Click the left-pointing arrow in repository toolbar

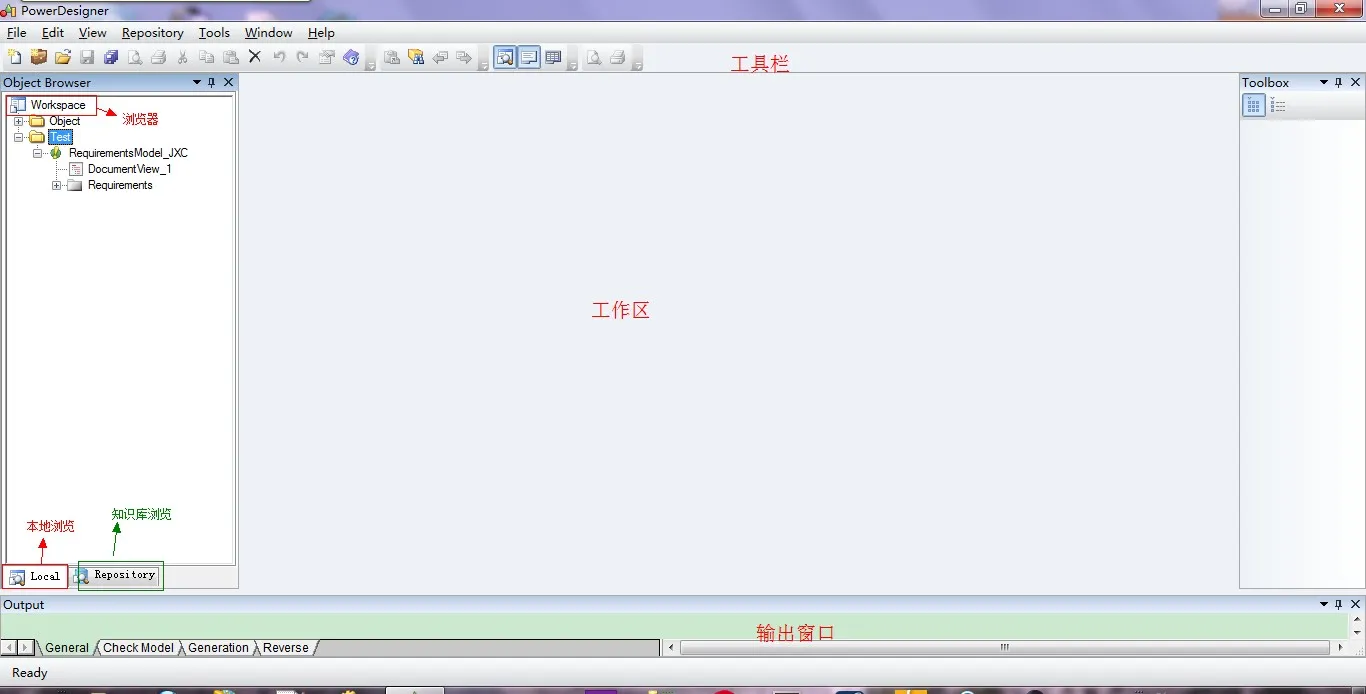click(x=440, y=57)
